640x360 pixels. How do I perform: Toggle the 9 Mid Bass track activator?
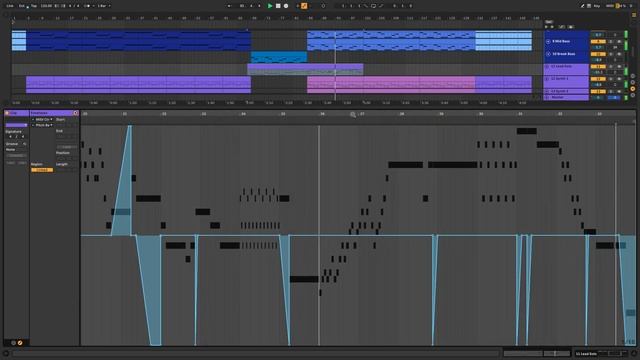tap(598, 42)
